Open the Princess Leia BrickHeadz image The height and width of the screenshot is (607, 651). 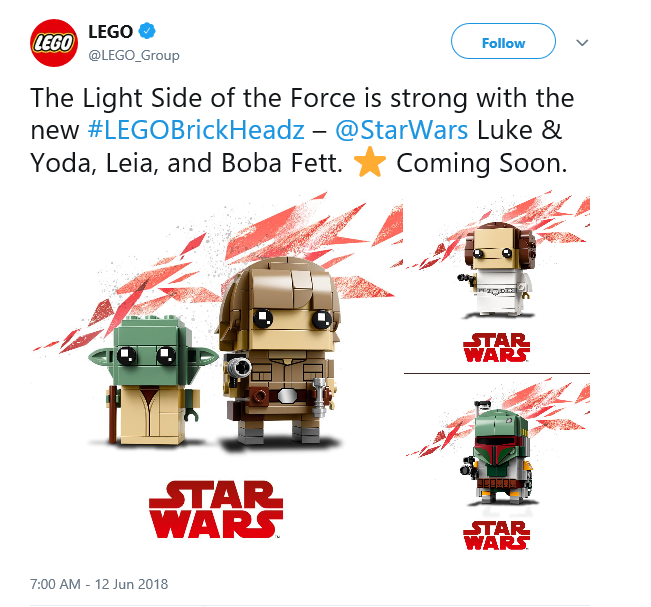point(497,281)
